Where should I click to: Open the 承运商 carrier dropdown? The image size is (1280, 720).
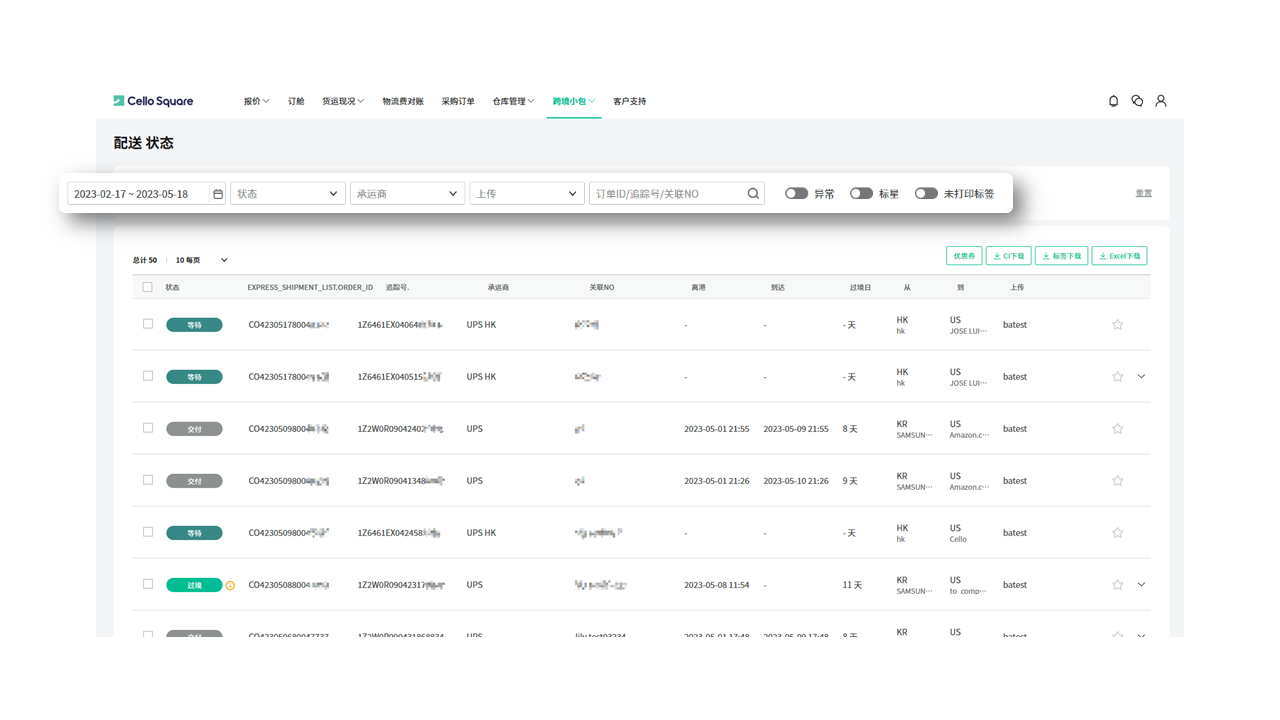(x=407, y=194)
